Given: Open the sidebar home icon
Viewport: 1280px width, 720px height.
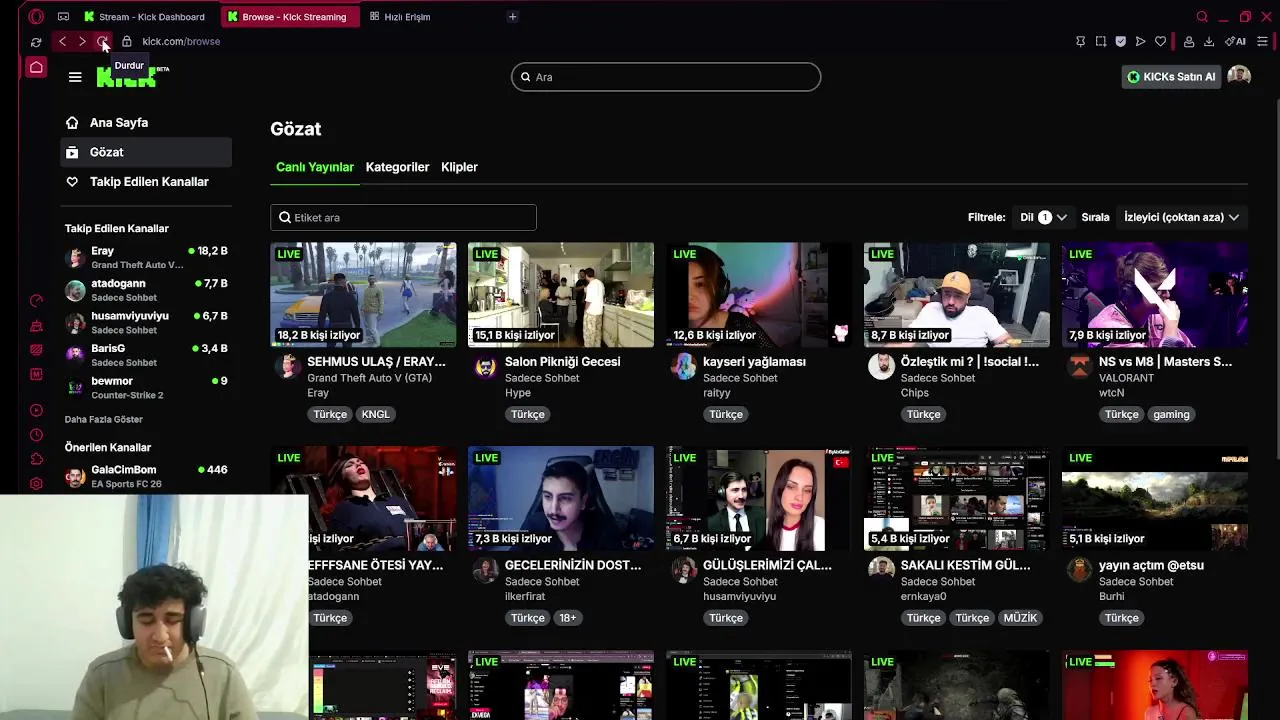Looking at the screenshot, I should tap(36, 67).
